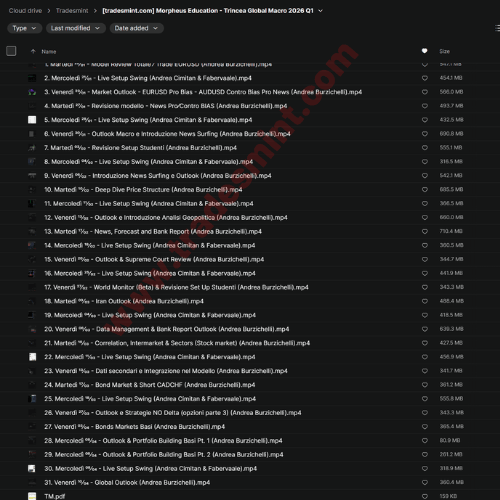Screen dimensions: 500x500
Task: Click the '555.8 MB' size value
Action: coord(451,399)
